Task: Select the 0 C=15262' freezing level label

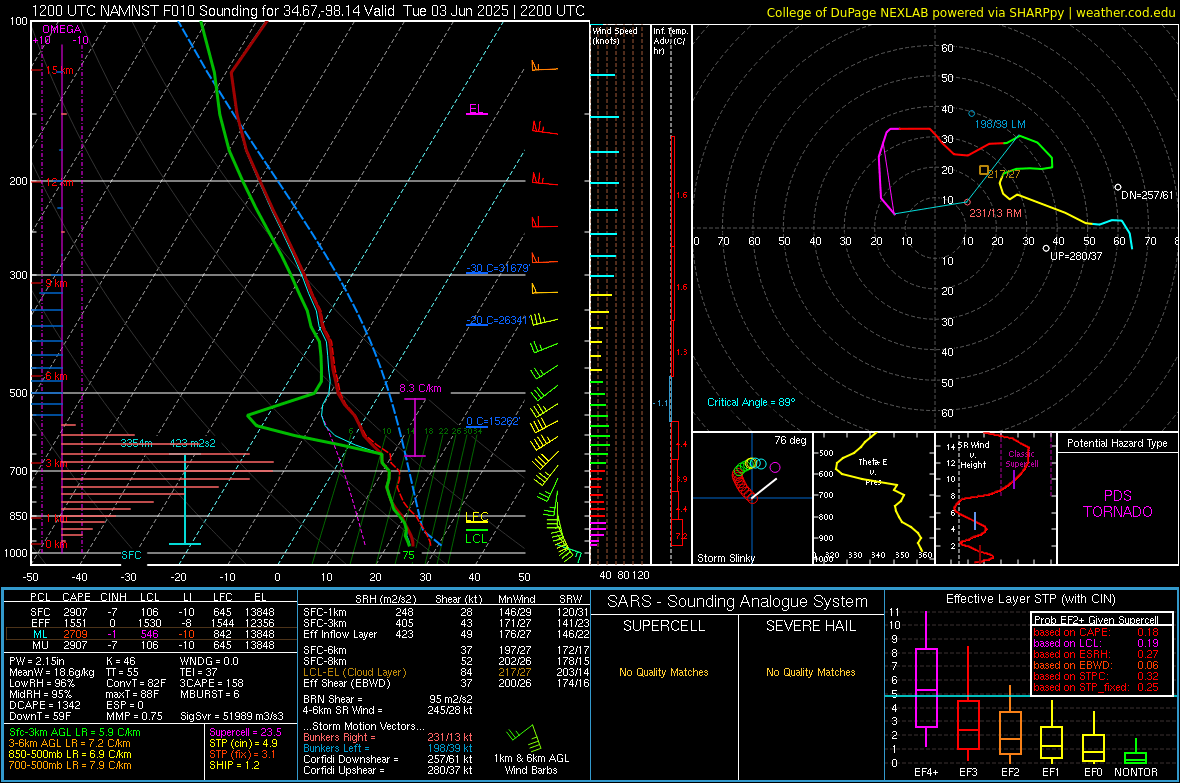Action: point(492,422)
